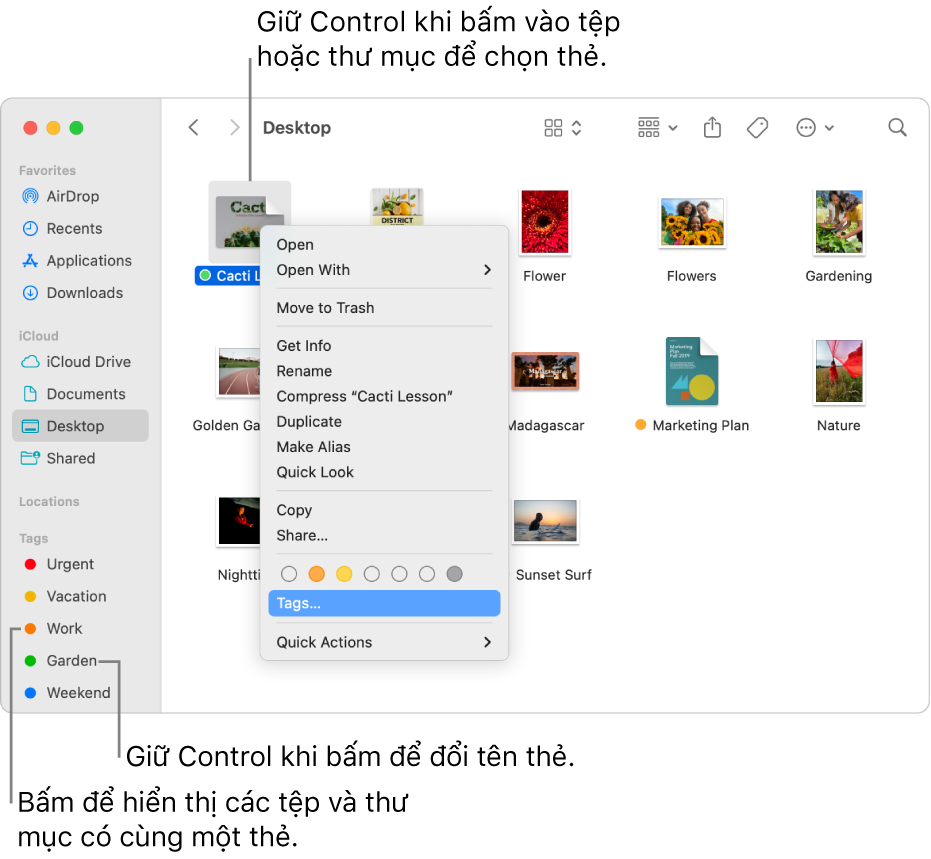The width and height of the screenshot is (931, 859).
Task: Click the Tags section header
Action: pos(33,538)
